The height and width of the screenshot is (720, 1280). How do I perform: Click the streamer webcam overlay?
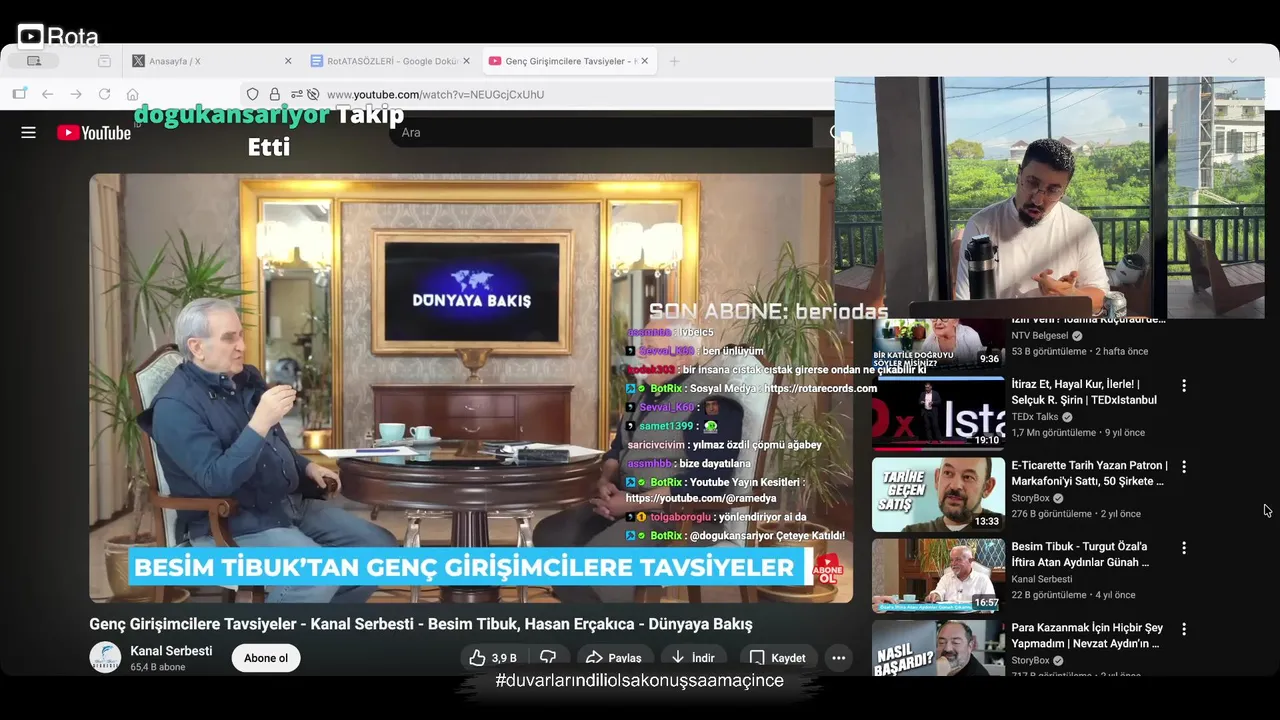tap(1049, 198)
